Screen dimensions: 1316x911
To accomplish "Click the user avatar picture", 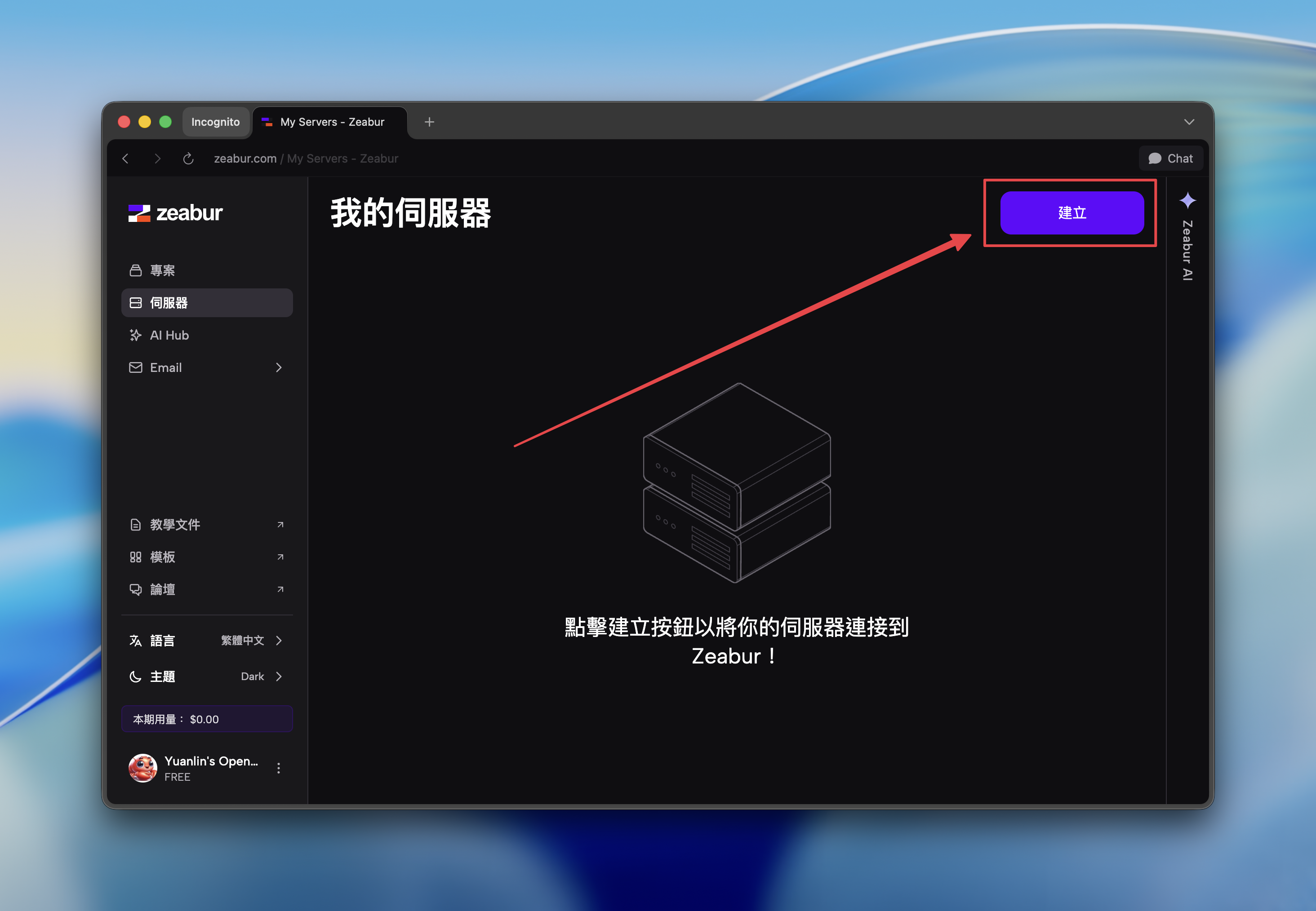I will [x=143, y=768].
